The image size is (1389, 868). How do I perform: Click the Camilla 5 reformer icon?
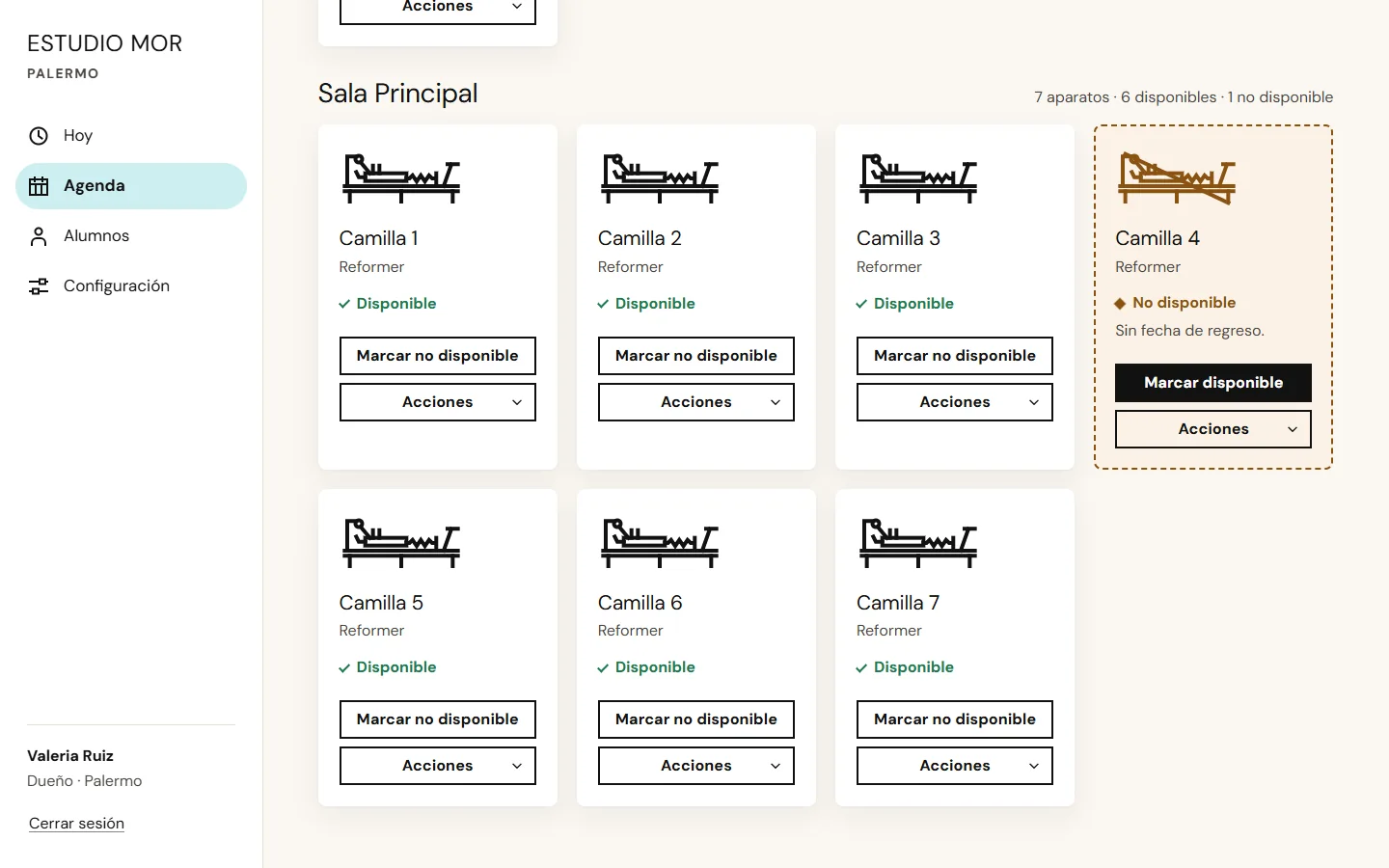click(401, 543)
